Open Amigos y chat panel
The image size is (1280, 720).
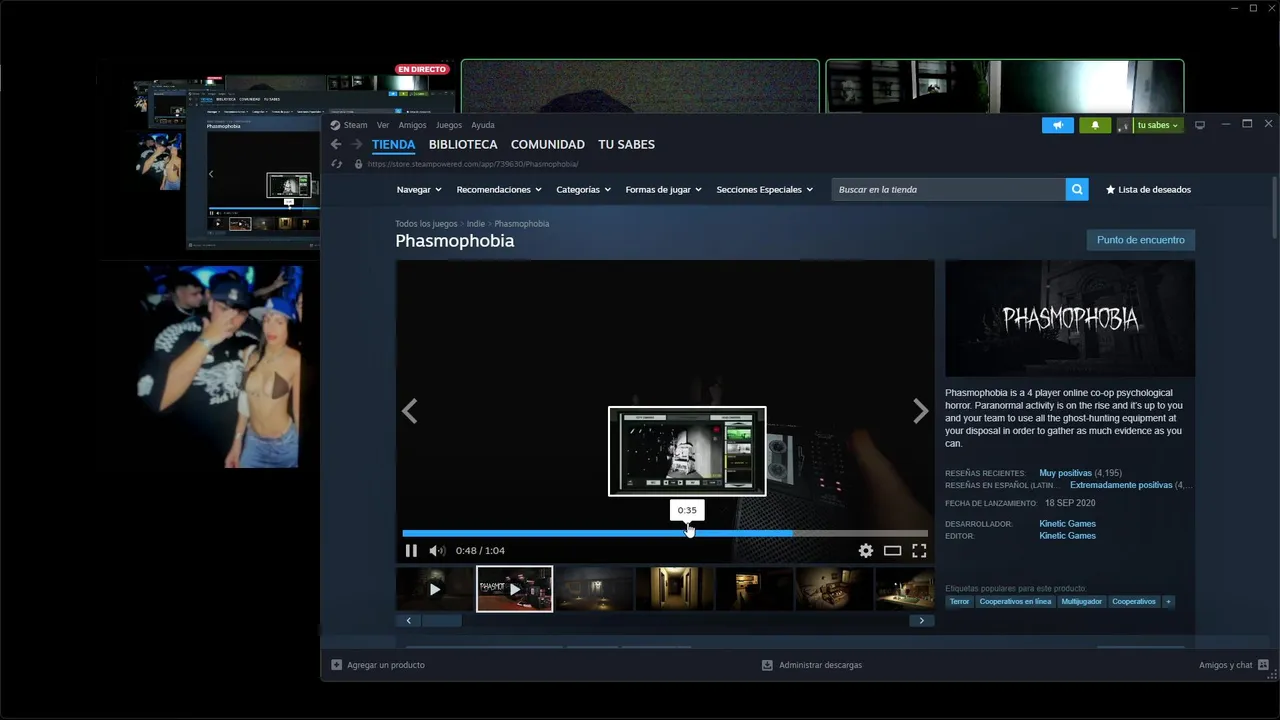coord(1234,665)
